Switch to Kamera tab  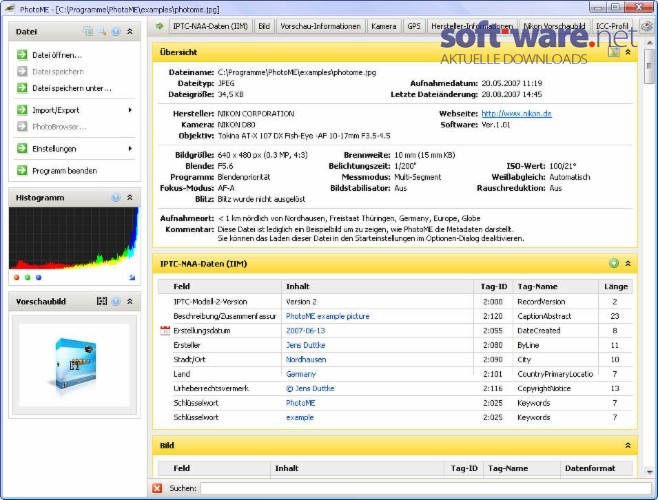[x=384, y=26]
